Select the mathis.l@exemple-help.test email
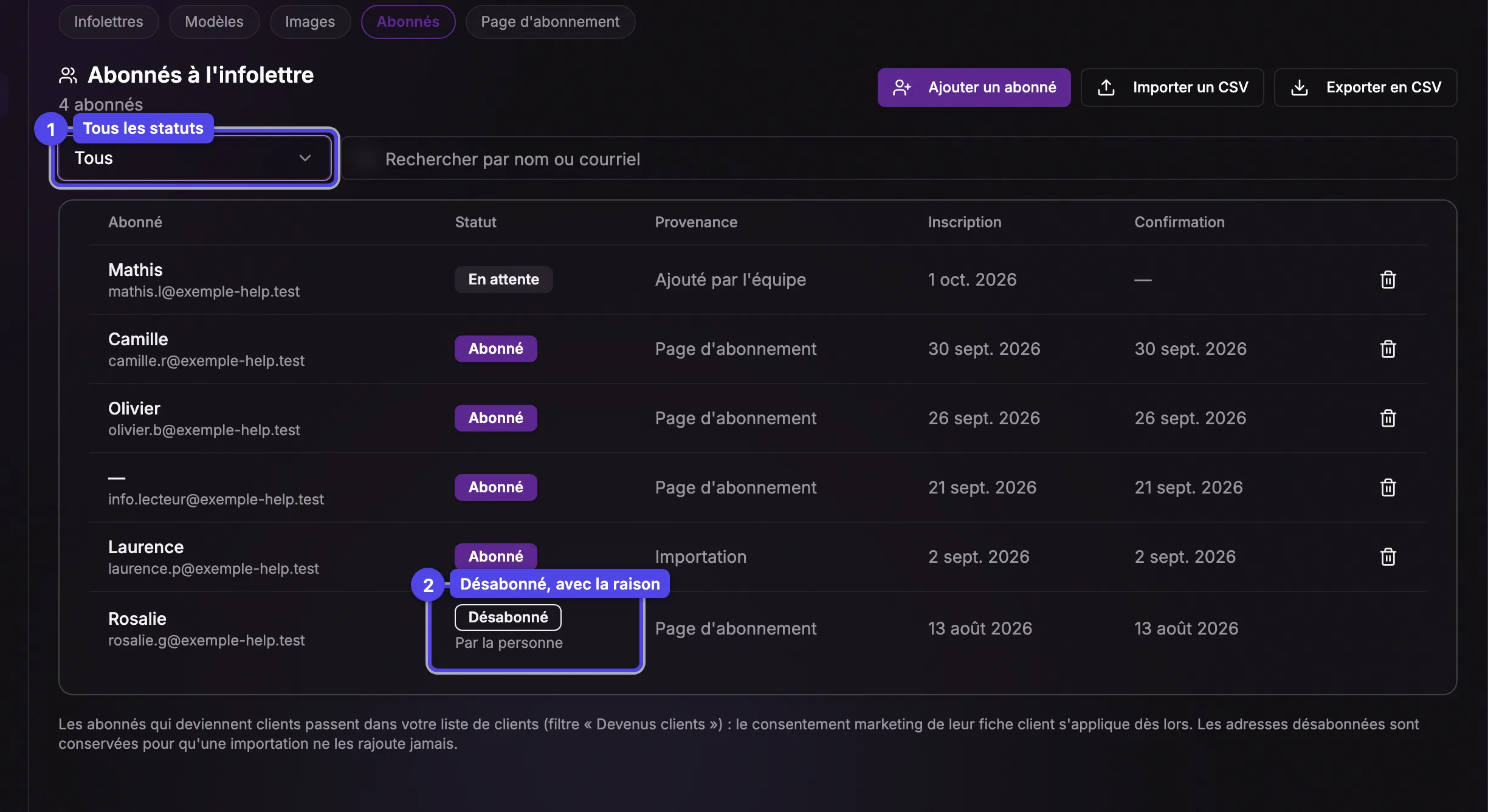 click(x=204, y=292)
